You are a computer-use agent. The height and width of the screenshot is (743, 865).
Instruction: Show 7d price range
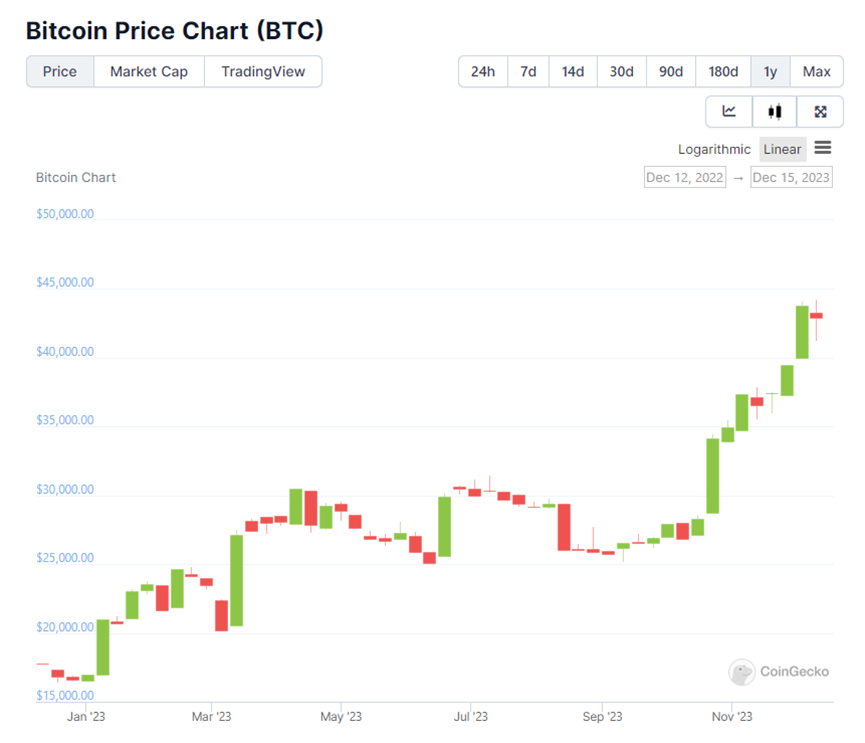click(x=528, y=72)
